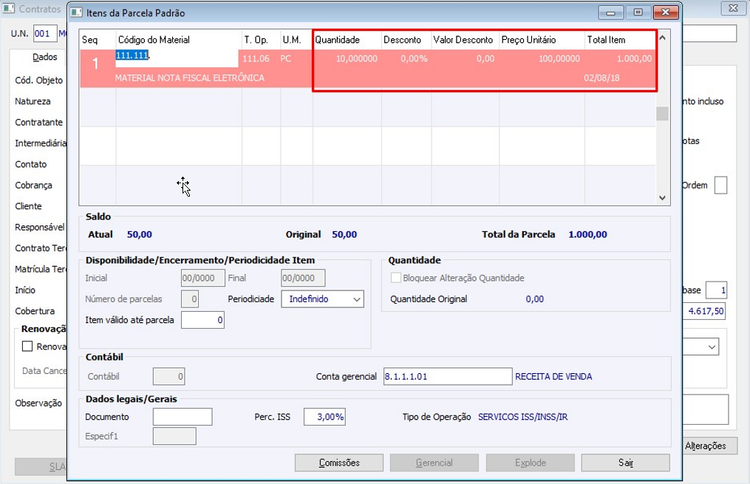Click the Quantidade column header
The height and width of the screenshot is (484, 750).
tap(338, 40)
